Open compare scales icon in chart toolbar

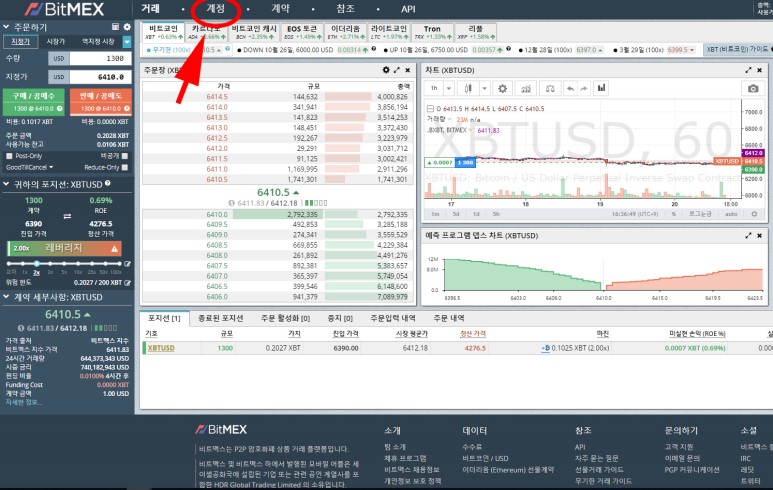click(x=550, y=88)
